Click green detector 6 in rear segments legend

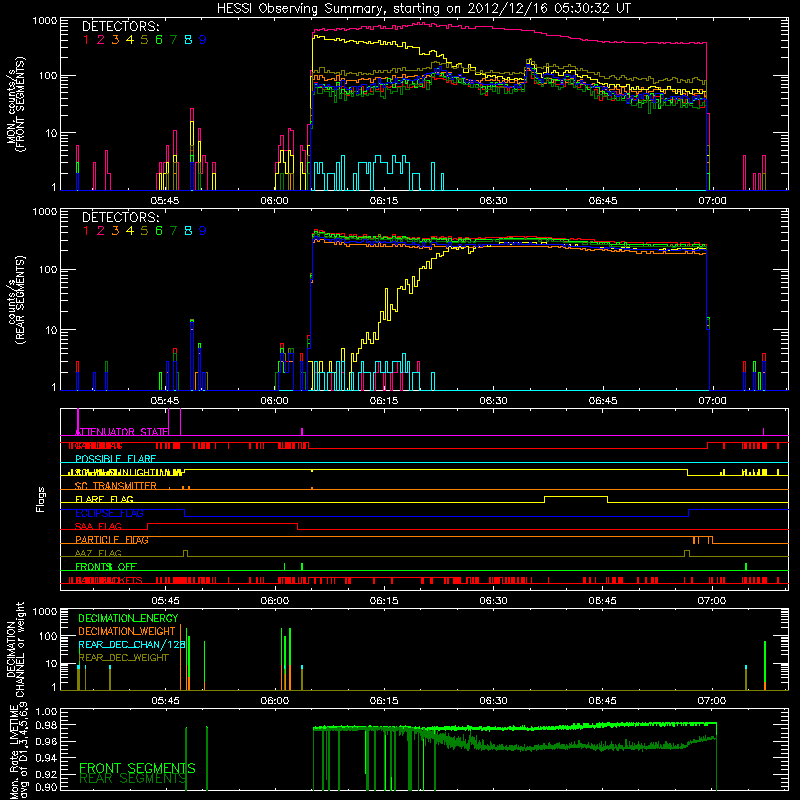[x=159, y=231]
